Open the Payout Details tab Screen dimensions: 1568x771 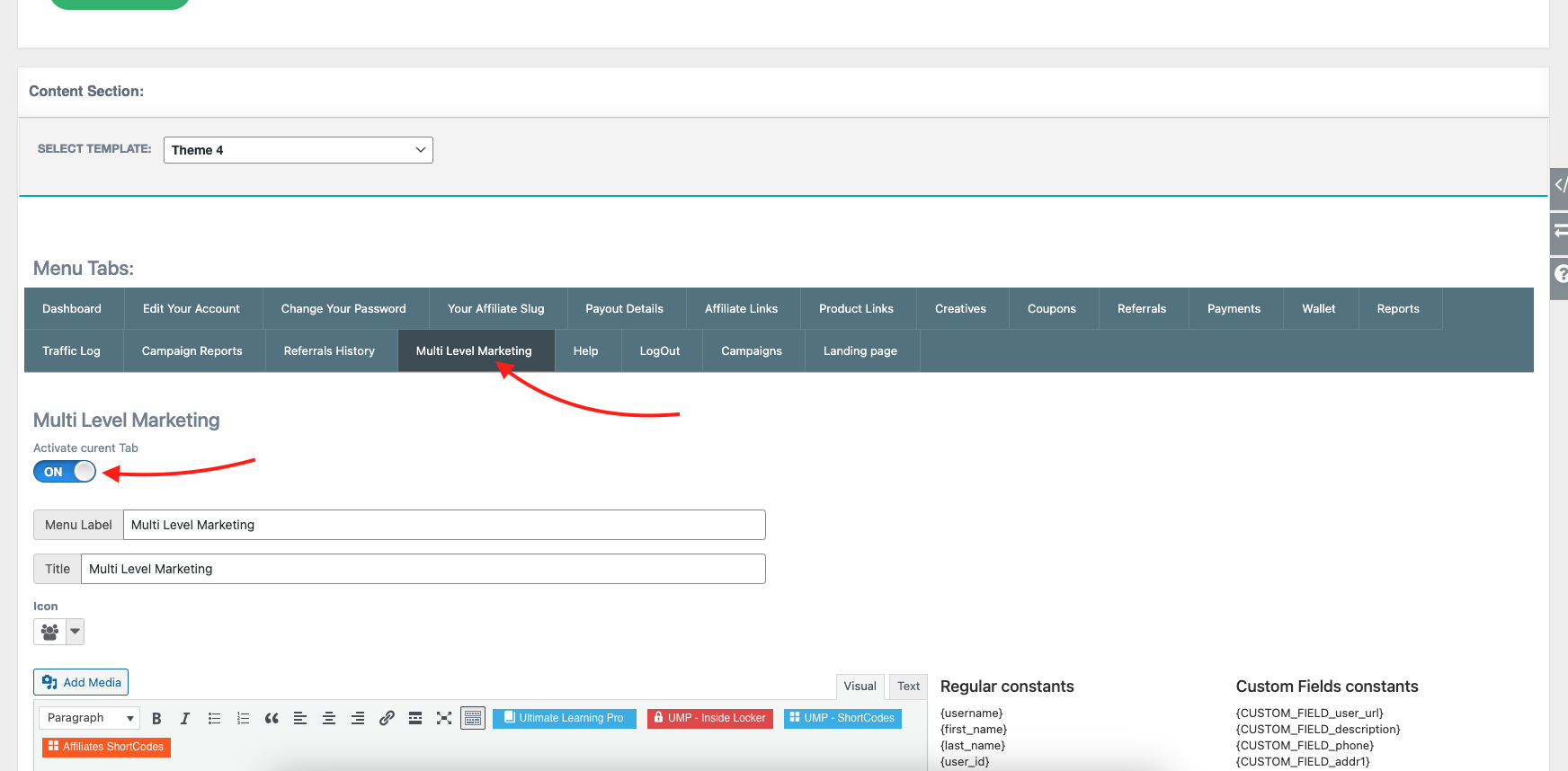point(625,309)
